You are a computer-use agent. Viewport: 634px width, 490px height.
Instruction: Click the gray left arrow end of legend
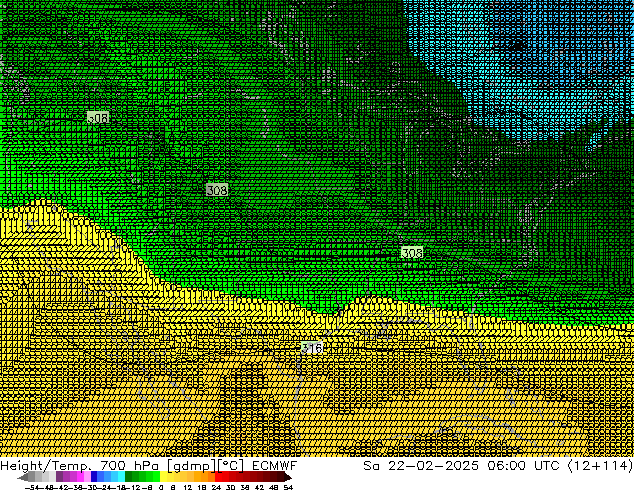pyautogui.click(x=23, y=477)
